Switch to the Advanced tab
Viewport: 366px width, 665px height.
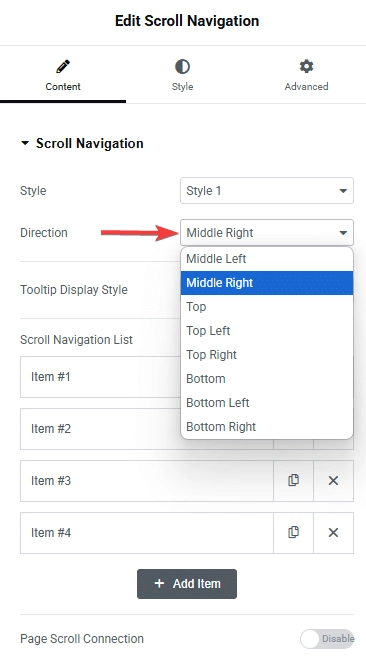[306, 75]
